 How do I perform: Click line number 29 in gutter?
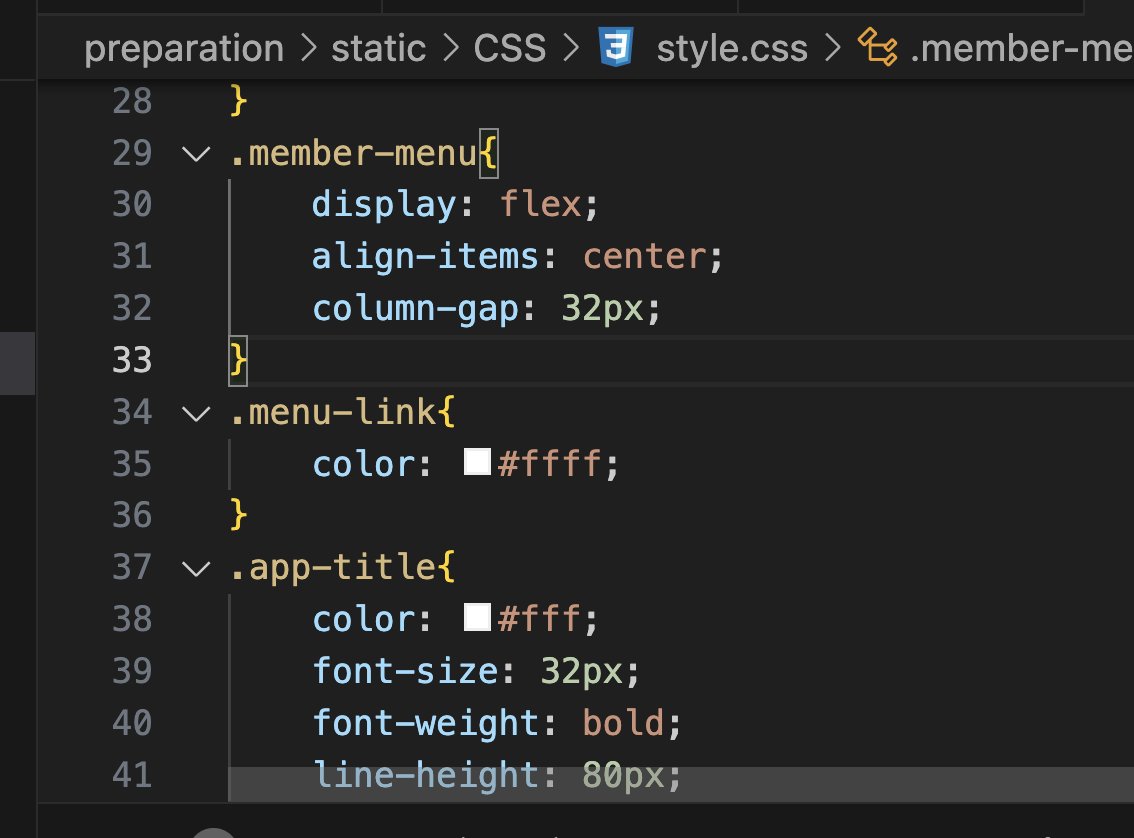(x=132, y=153)
